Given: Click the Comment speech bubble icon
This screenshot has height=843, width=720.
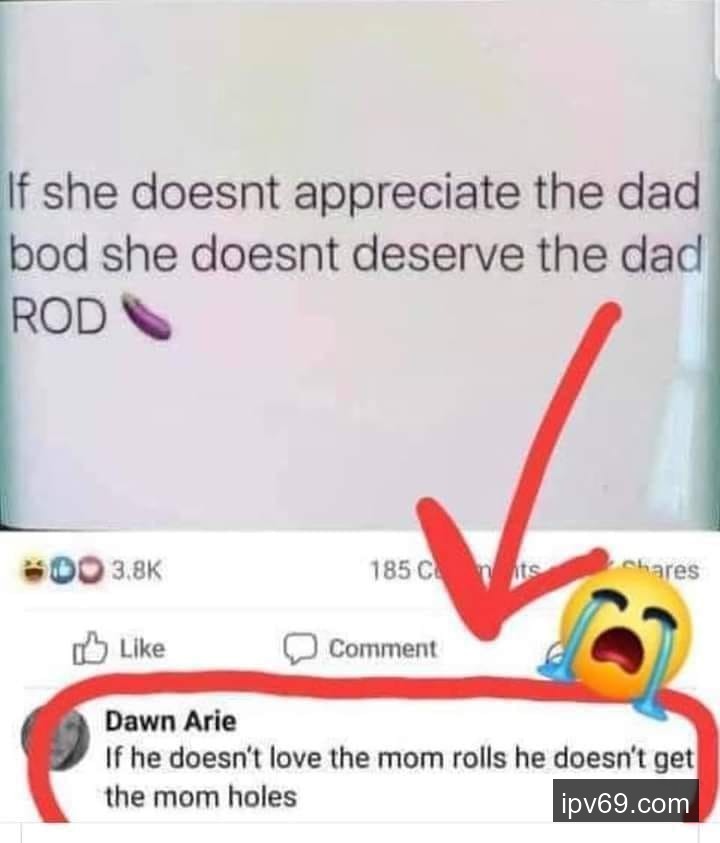Looking at the screenshot, I should pos(300,649).
